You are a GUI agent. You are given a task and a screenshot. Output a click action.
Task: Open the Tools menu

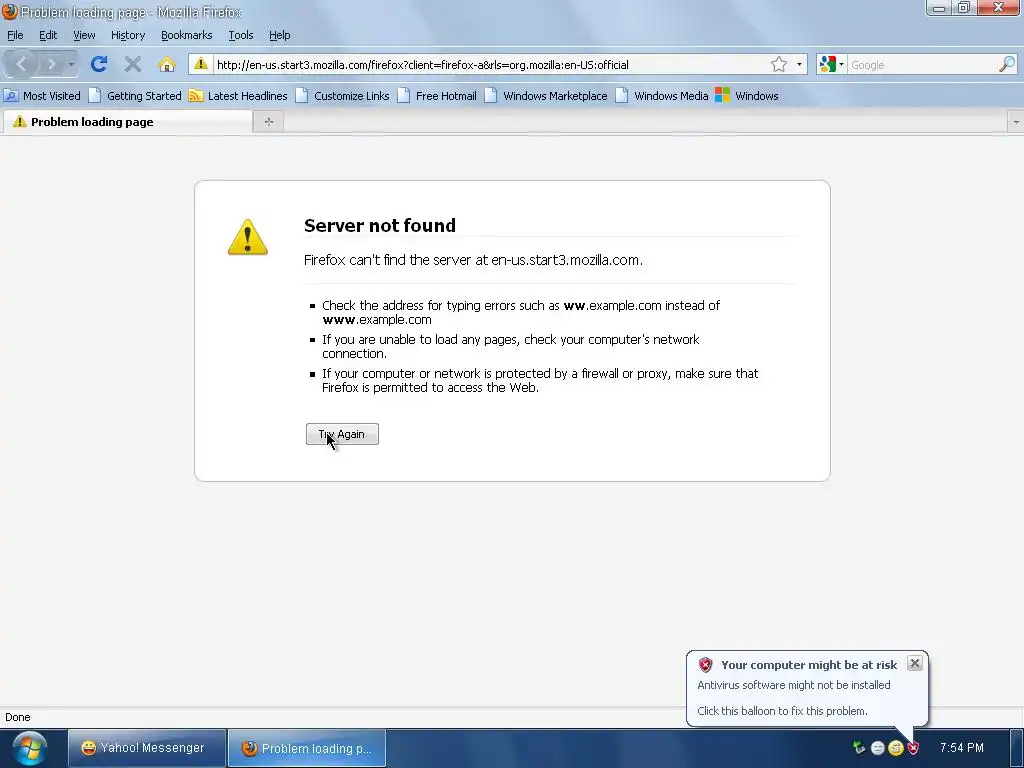click(241, 35)
